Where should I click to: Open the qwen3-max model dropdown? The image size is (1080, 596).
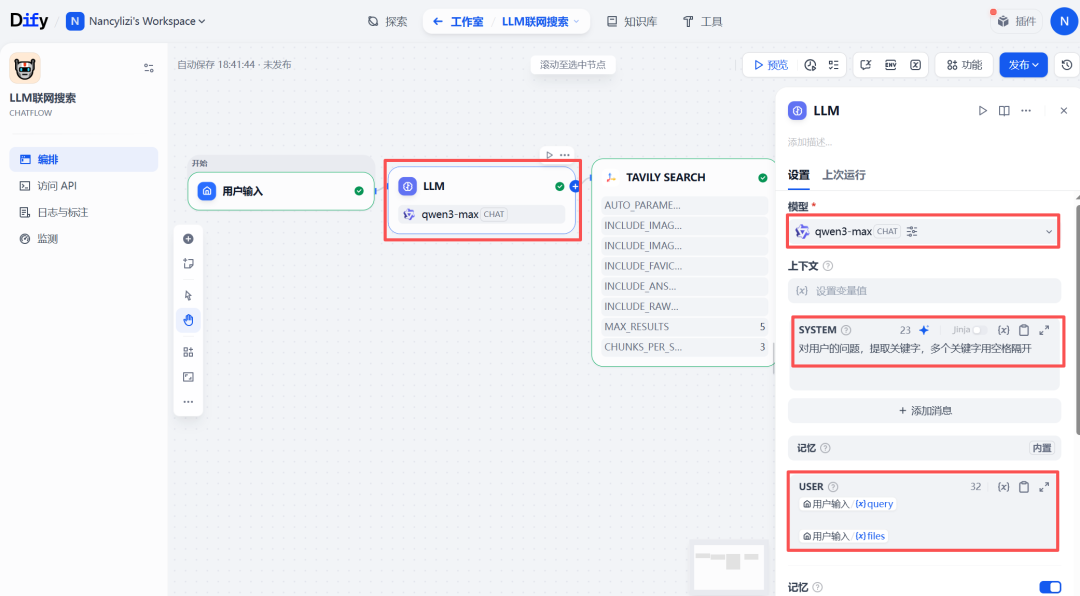(924, 232)
